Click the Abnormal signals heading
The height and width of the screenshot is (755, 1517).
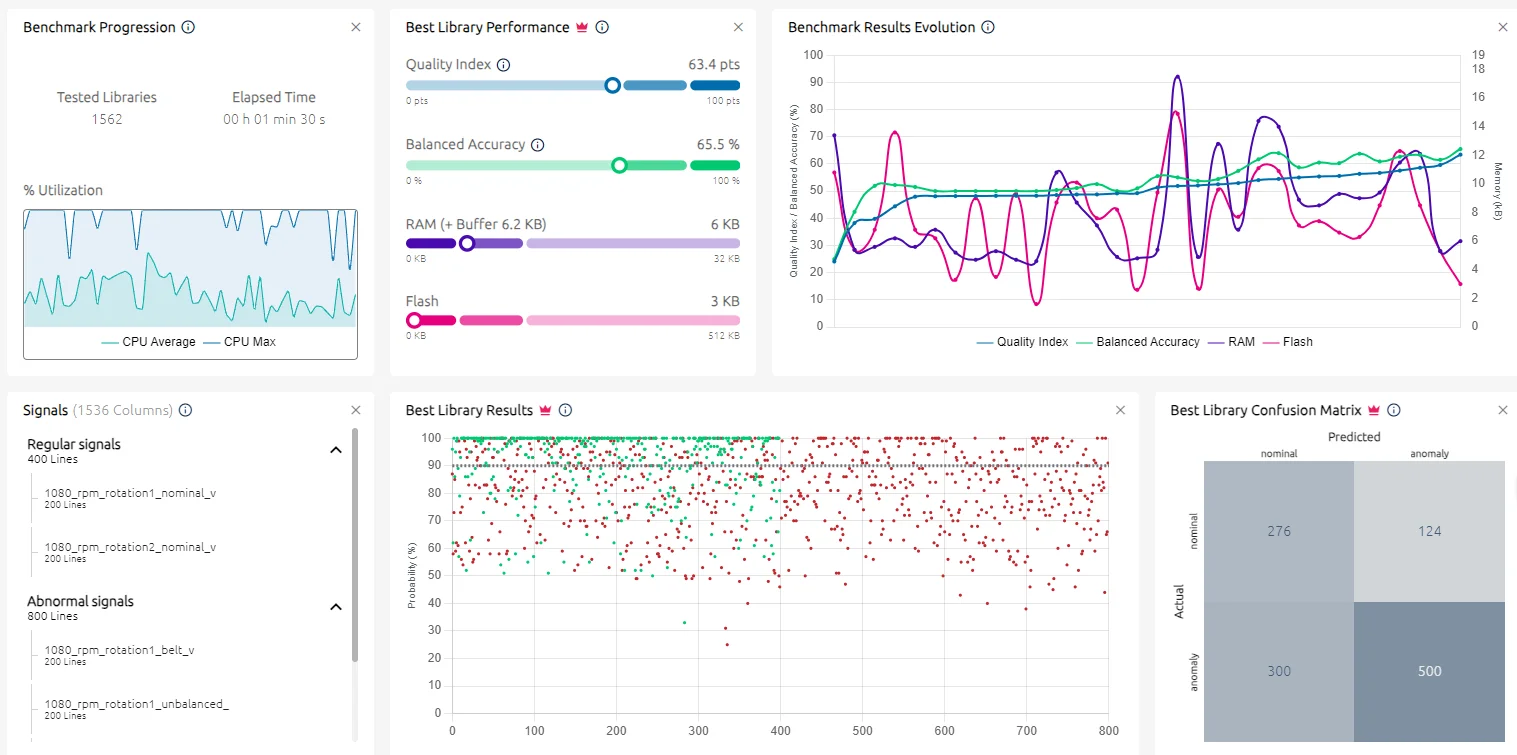80,601
